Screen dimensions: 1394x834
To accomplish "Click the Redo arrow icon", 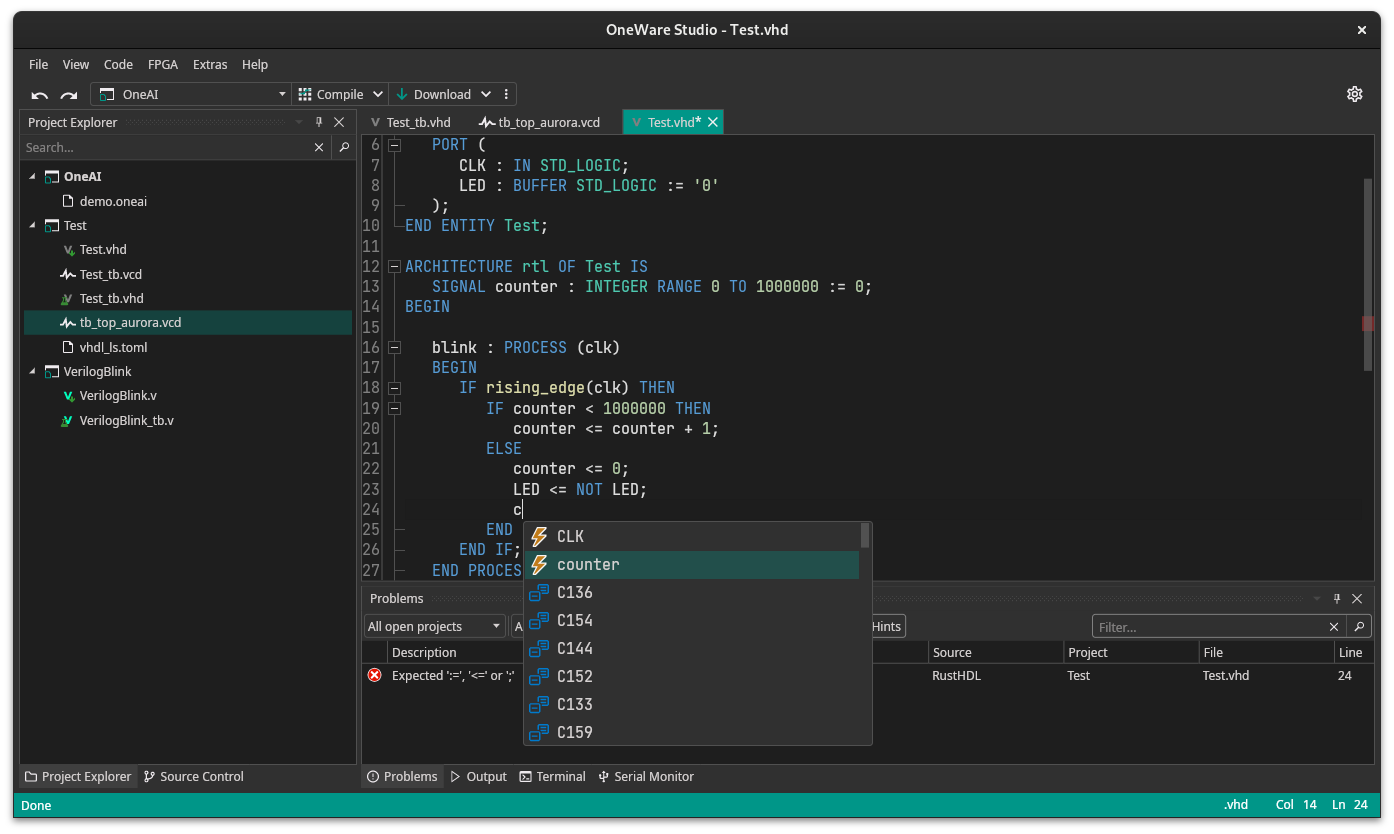I will click(67, 93).
